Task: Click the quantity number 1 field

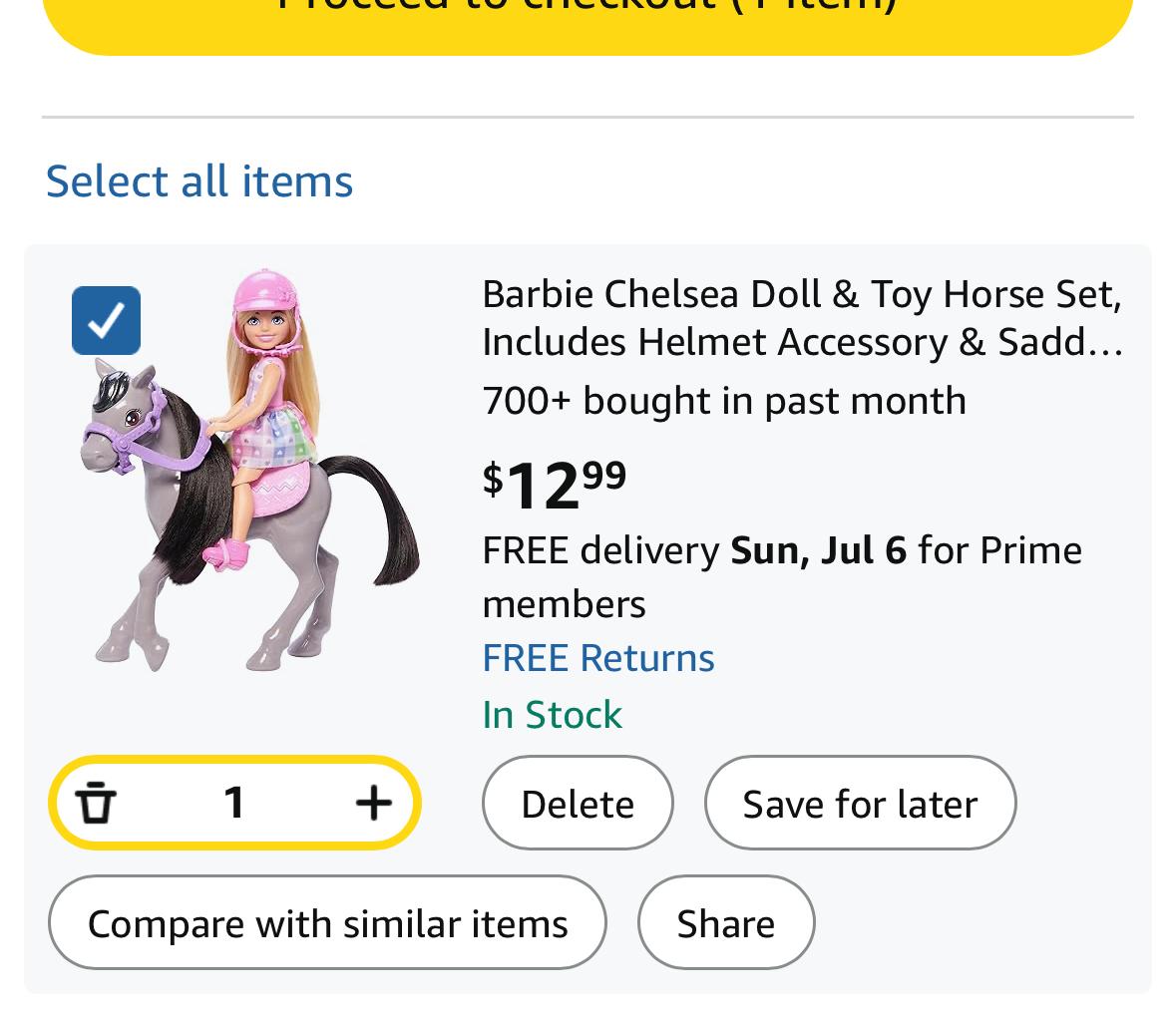Action: pos(234,803)
